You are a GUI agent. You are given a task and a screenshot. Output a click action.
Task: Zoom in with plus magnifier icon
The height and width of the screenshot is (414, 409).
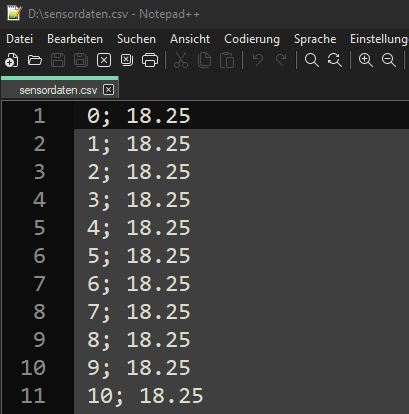(x=366, y=60)
